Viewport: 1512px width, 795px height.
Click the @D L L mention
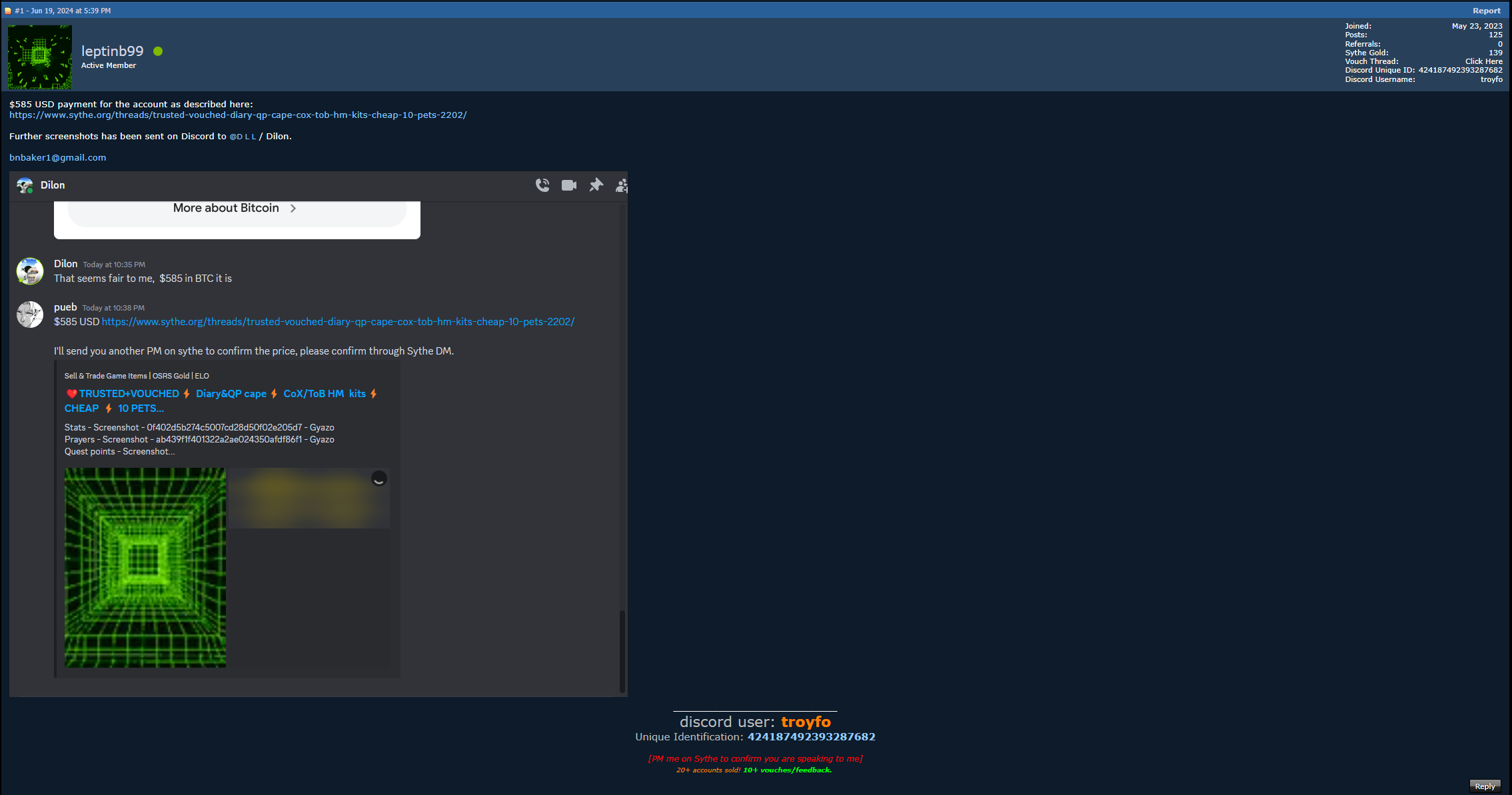pyautogui.click(x=243, y=137)
